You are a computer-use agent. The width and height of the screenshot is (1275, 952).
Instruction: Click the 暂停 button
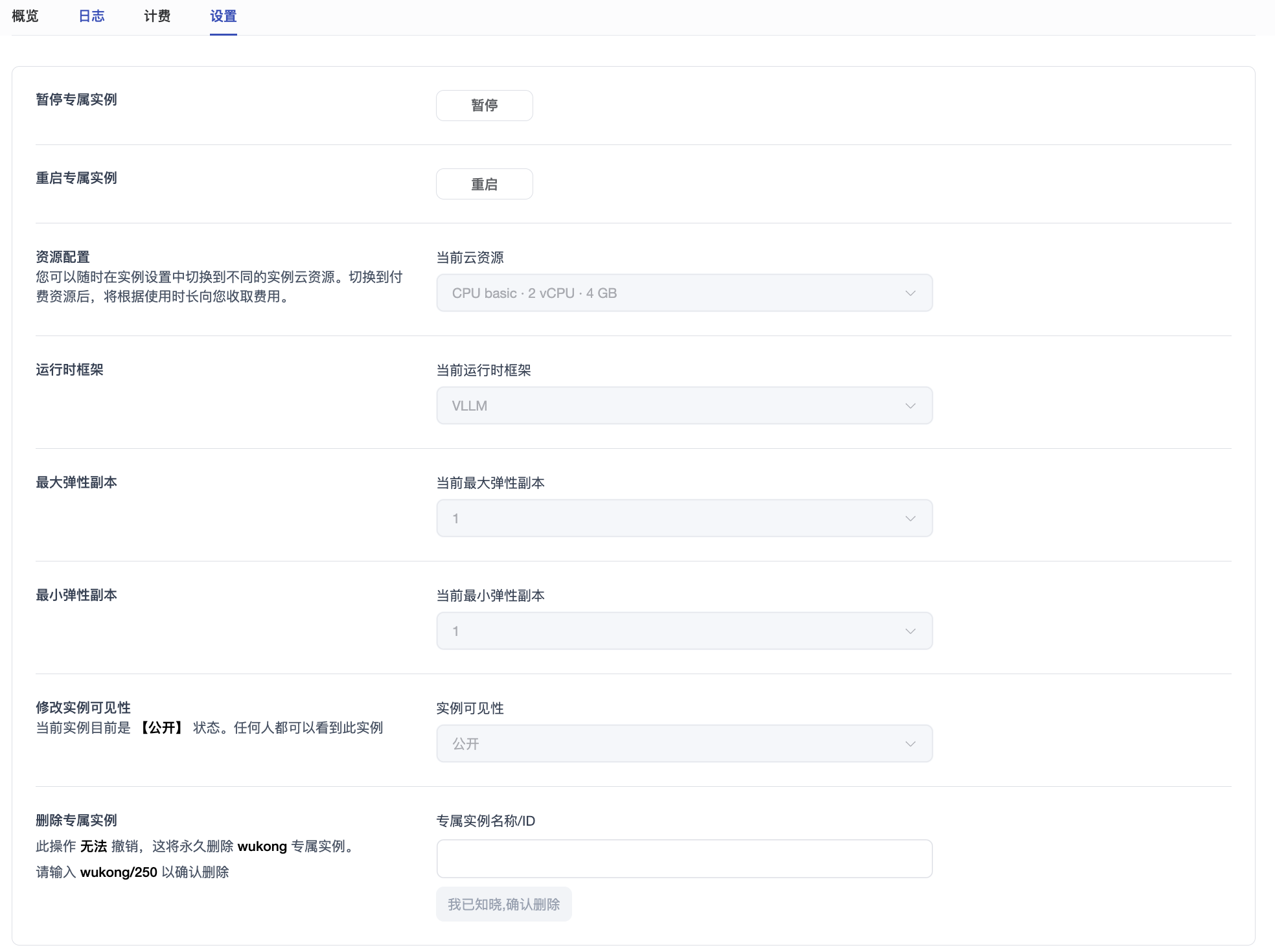(484, 106)
